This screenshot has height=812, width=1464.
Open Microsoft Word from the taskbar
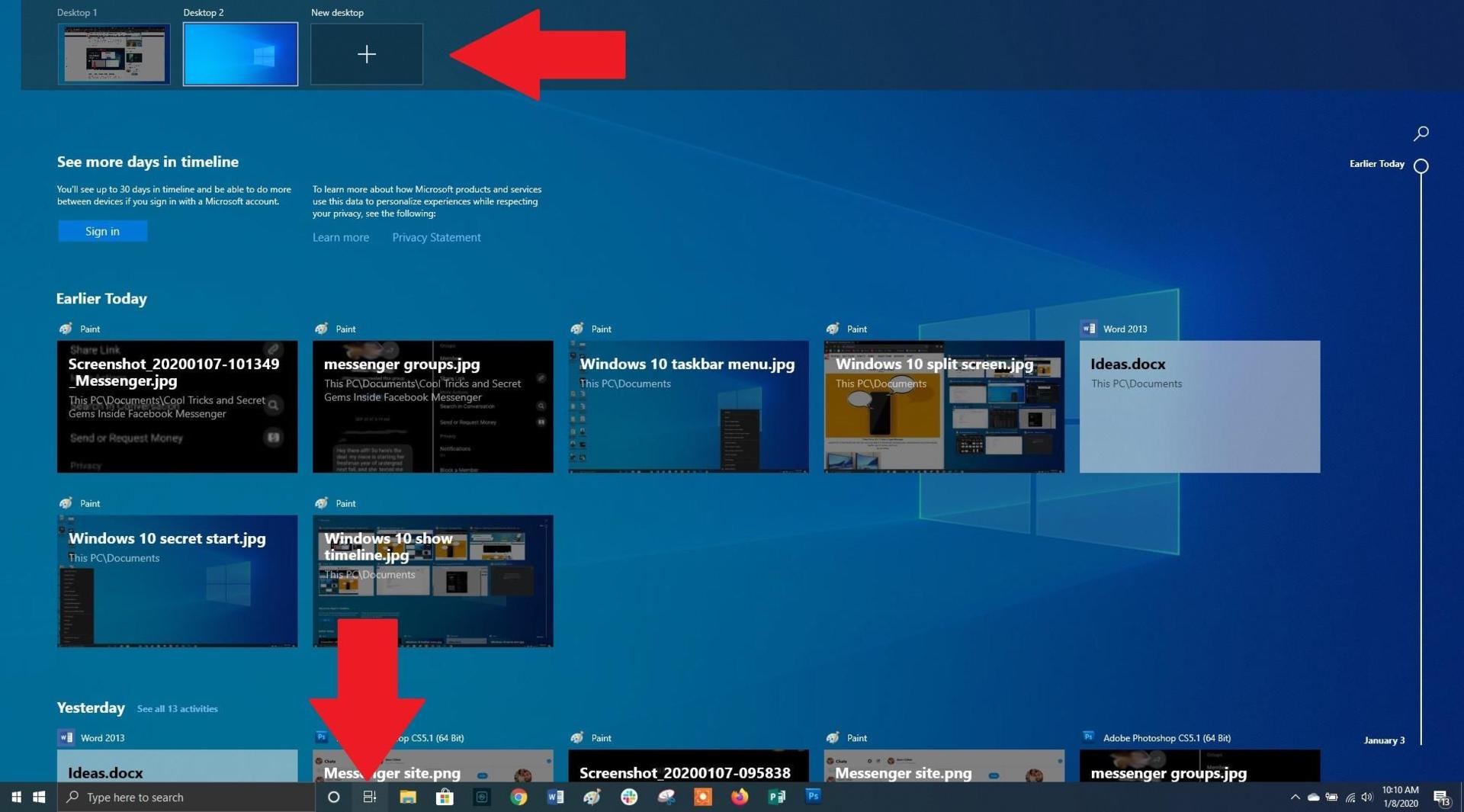(555, 797)
